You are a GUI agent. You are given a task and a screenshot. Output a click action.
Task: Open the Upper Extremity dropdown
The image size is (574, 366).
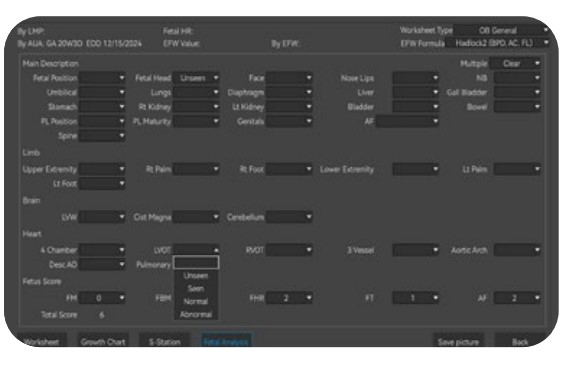[102, 169]
